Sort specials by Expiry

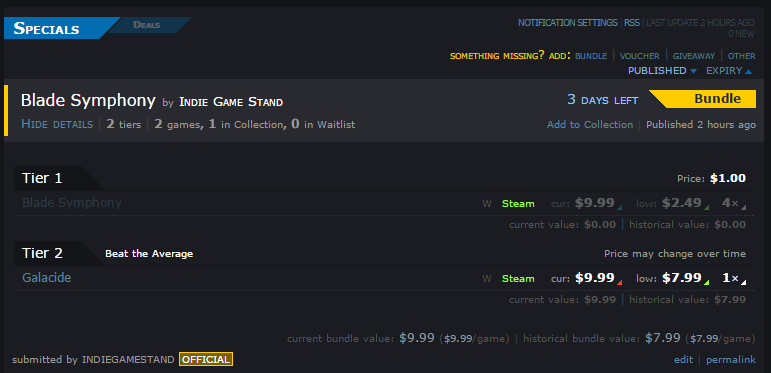tap(724, 71)
